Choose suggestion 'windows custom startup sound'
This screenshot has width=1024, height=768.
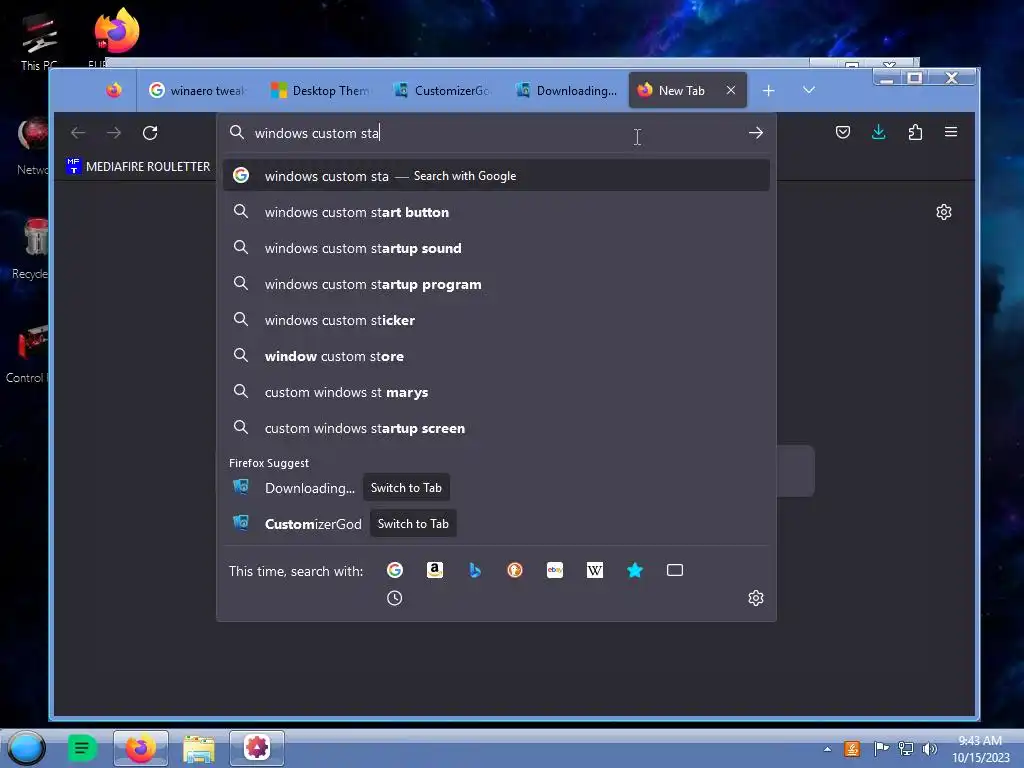[x=496, y=248]
